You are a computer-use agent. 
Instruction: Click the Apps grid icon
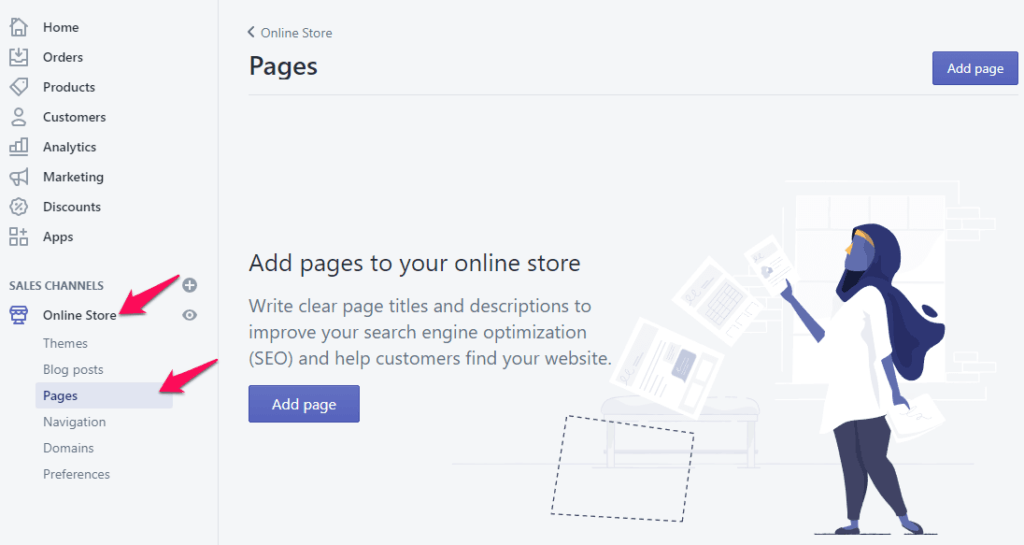18,237
